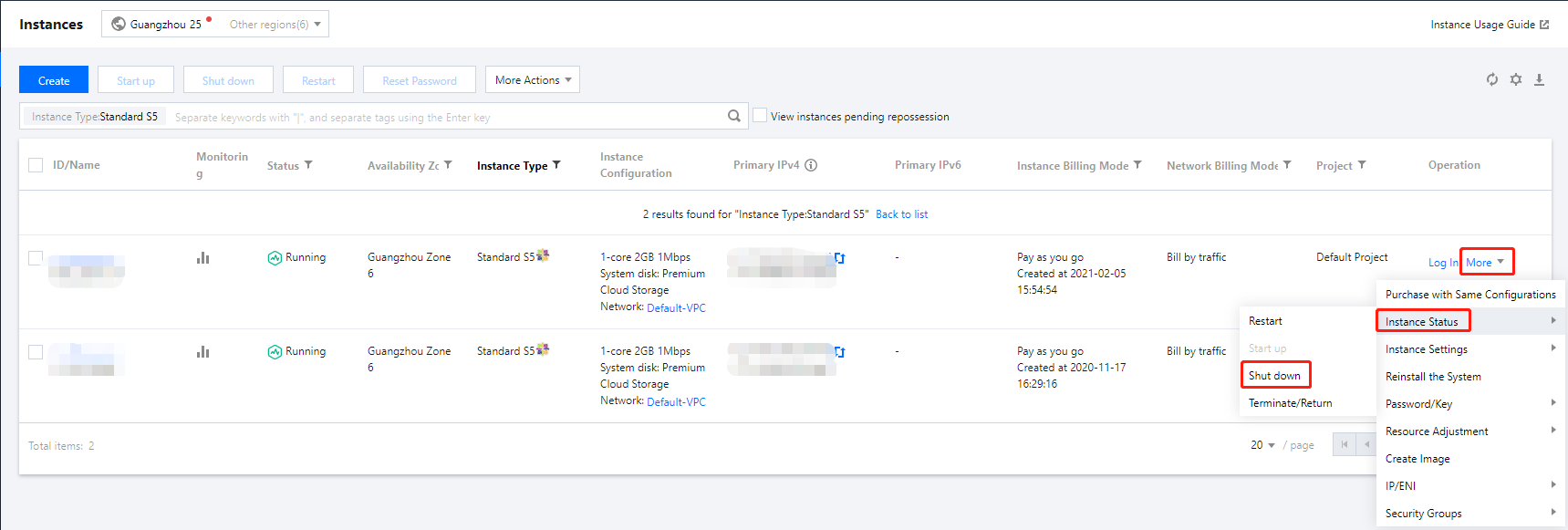
Task: Open the More Actions dropdown
Action: [533, 80]
